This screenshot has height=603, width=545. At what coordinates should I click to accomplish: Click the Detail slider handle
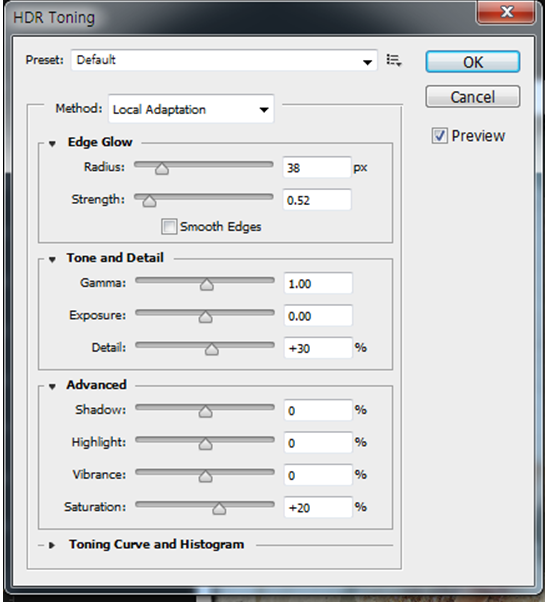[x=212, y=349]
